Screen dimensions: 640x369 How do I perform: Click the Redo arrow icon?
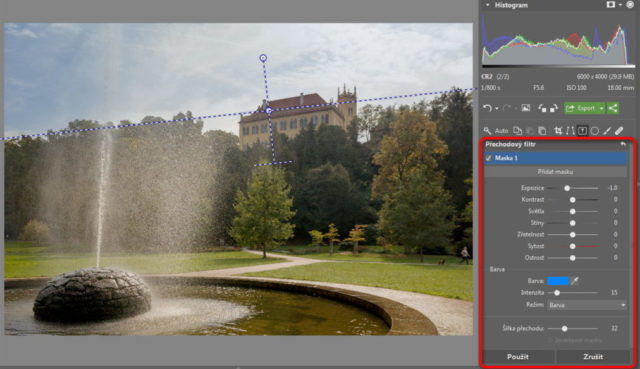(507, 108)
